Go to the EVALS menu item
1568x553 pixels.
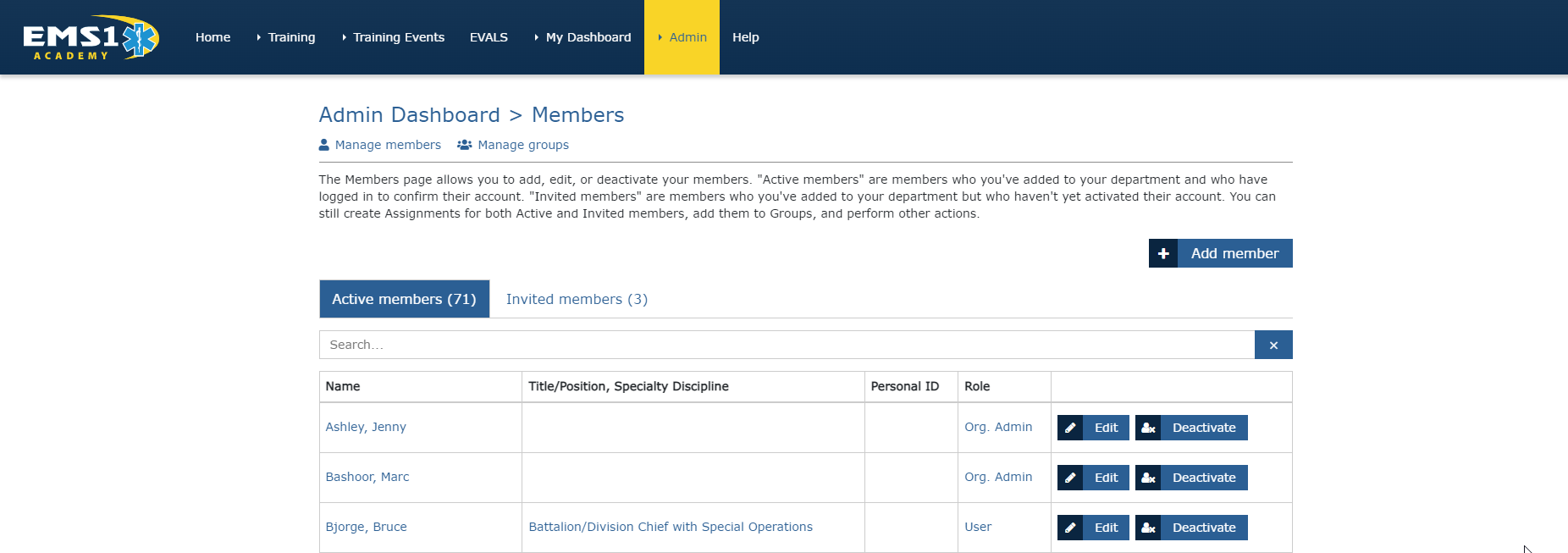[x=489, y=37]
